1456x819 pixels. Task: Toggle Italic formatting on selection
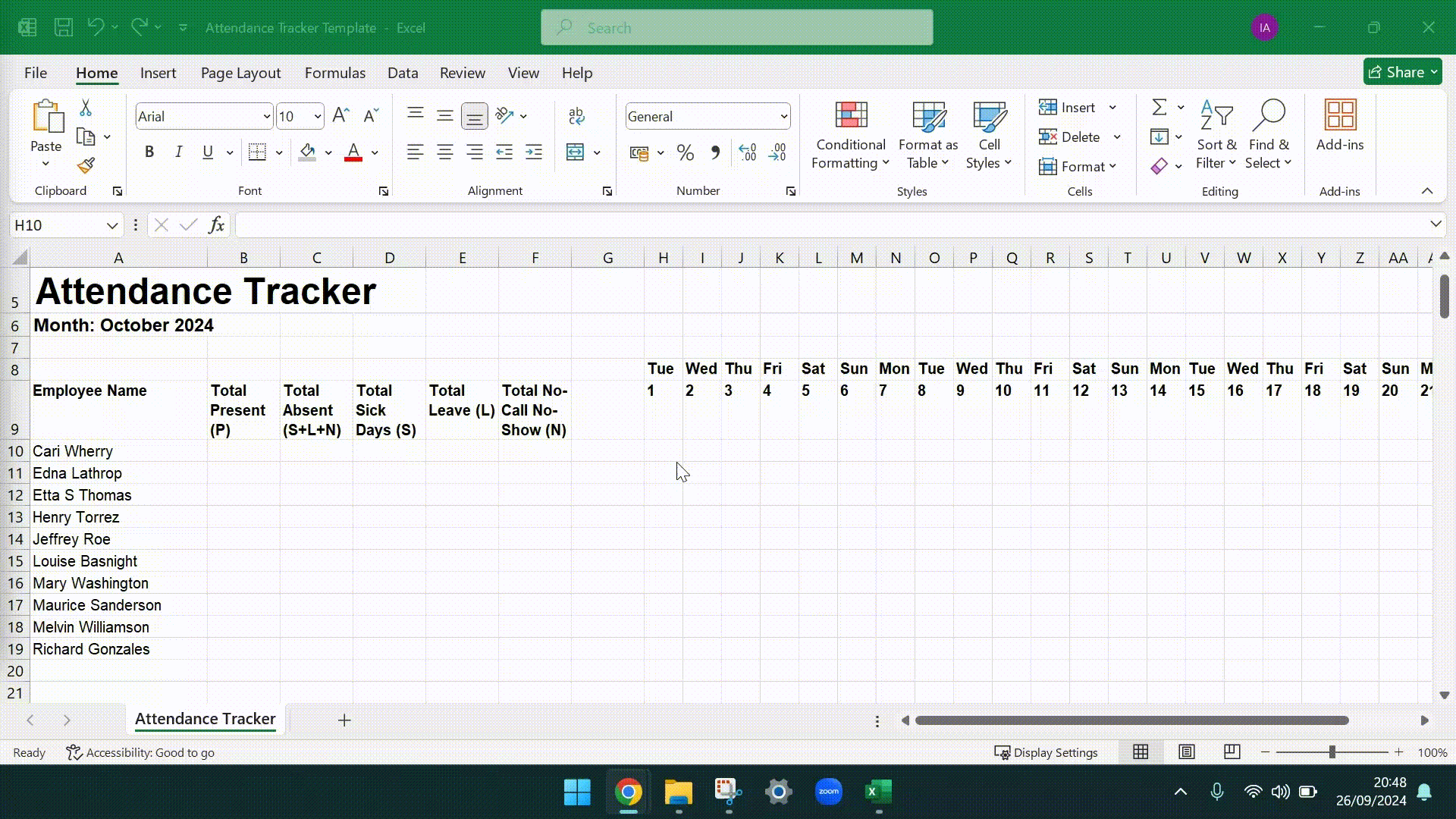[x=178, y=152]
